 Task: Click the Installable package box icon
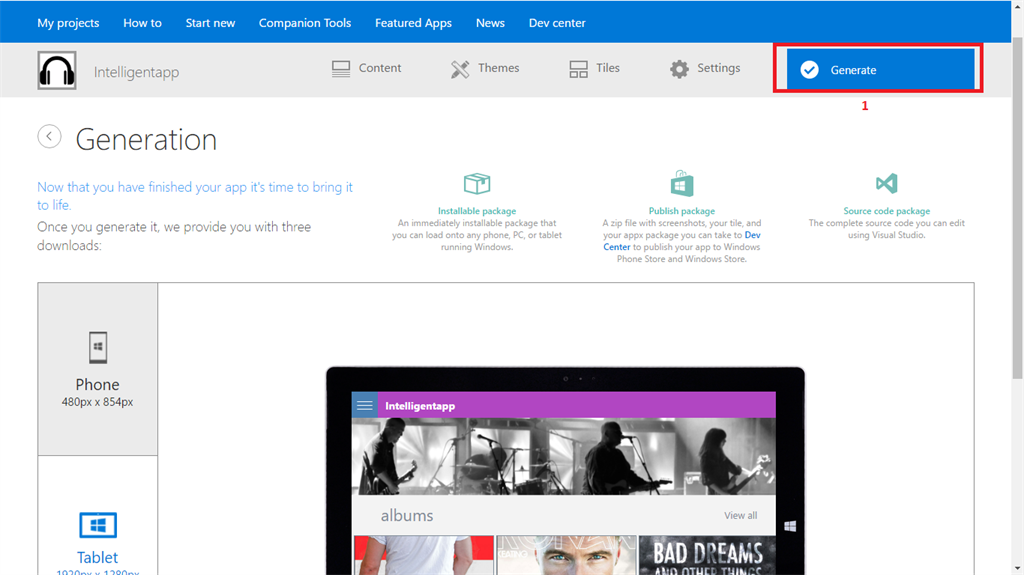[477, 184]
